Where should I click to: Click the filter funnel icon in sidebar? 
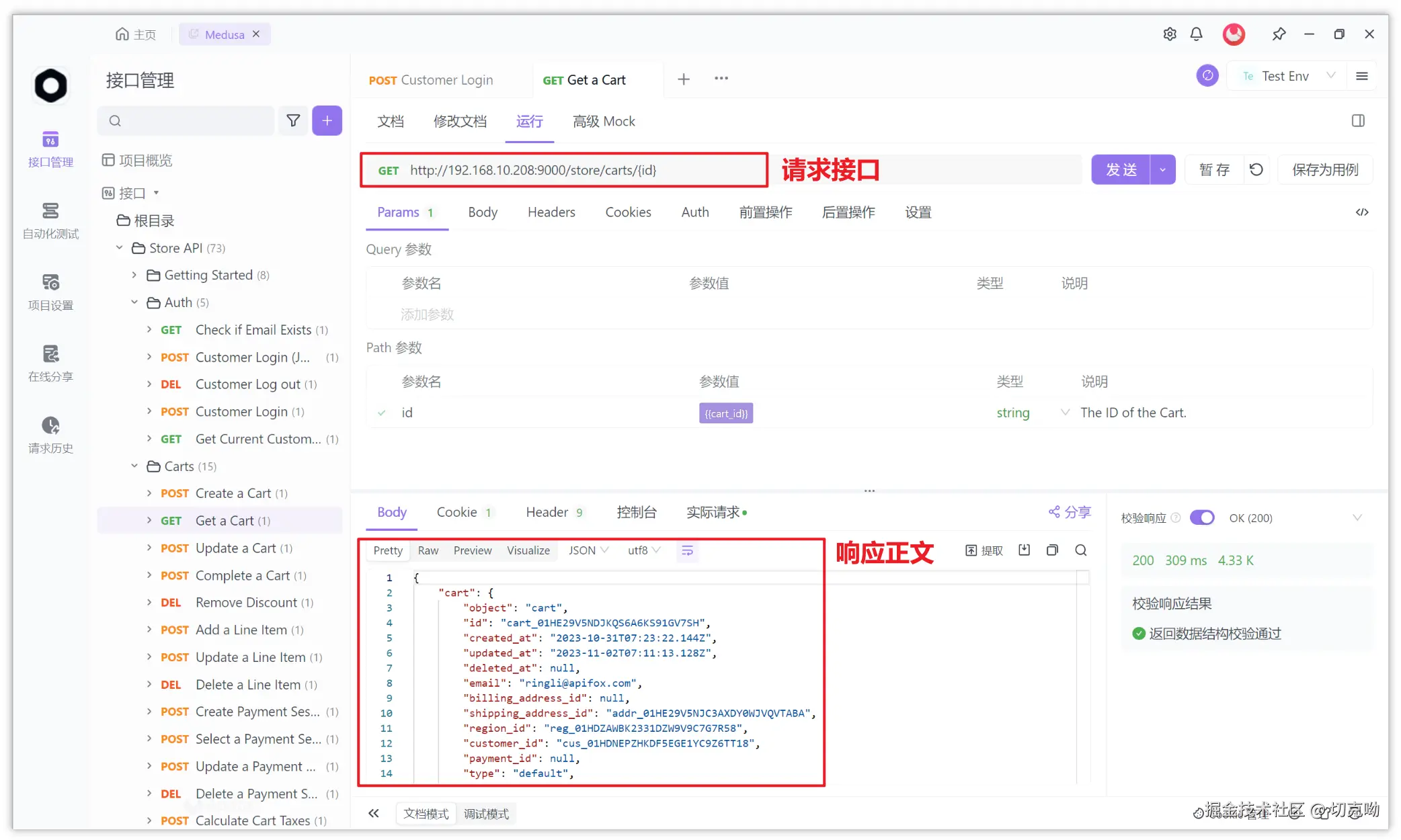point(293,120)
